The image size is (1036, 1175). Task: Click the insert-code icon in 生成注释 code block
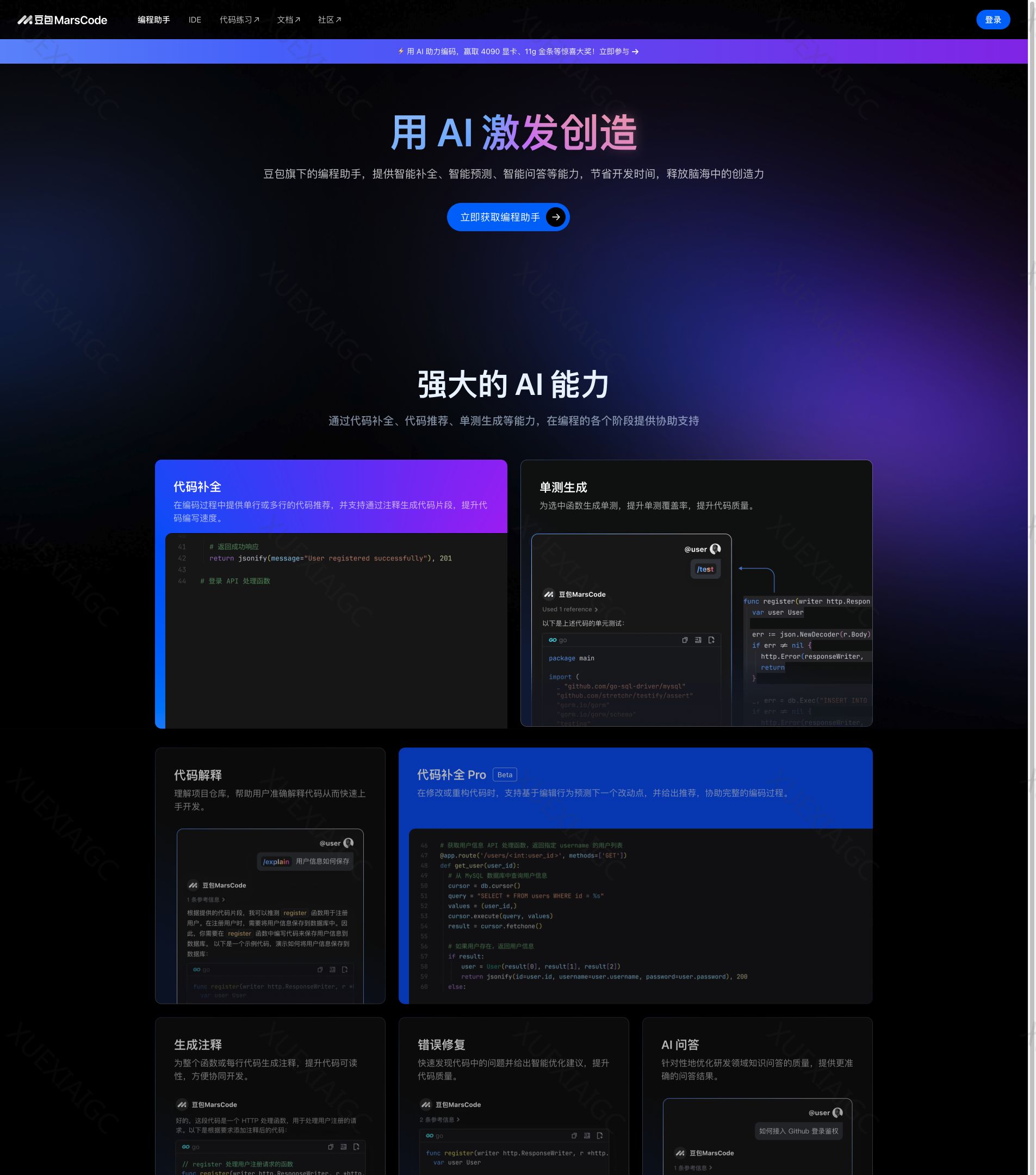(x=343, y=1147)
